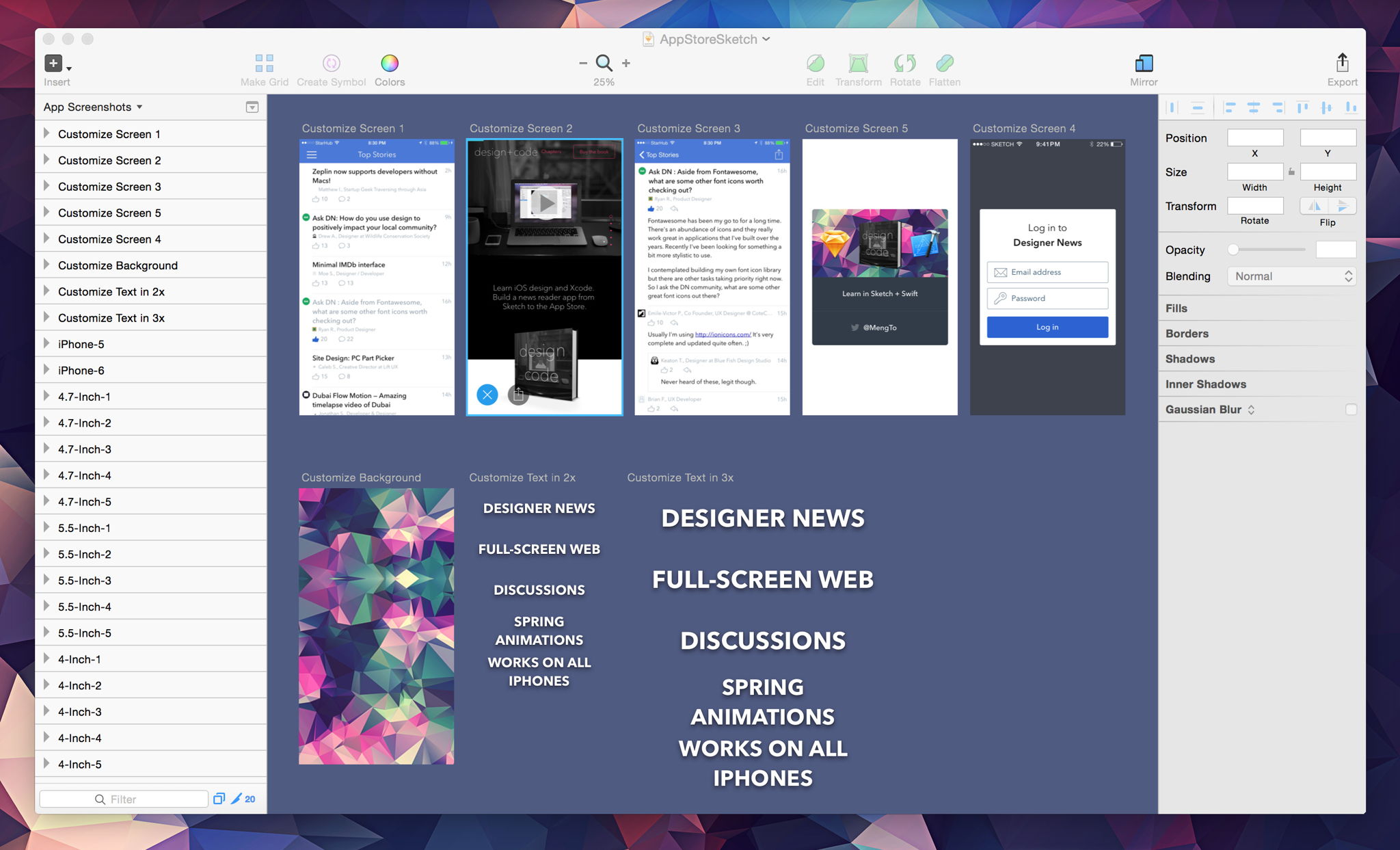The width and height of the screenshot is (1400, 850).
Task: Open the Fills section header
Action: (x=1262, y=308)
